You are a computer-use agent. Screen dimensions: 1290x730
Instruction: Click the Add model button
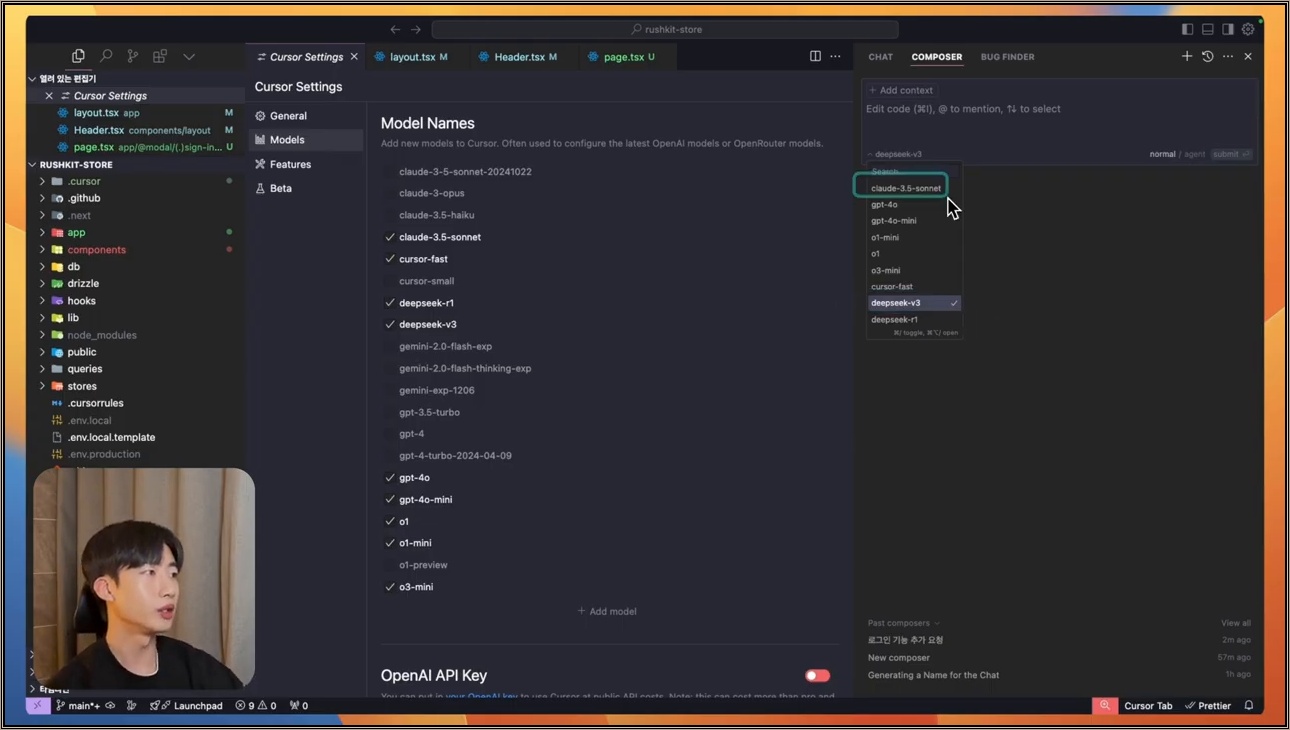607,611
